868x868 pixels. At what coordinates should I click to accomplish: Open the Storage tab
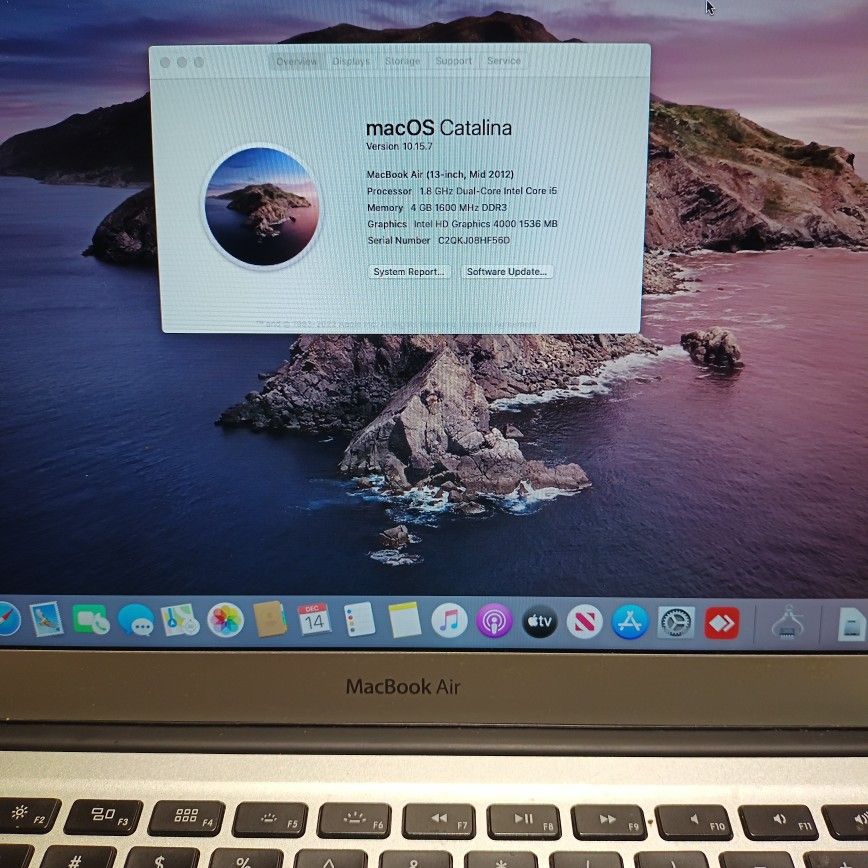point(402,61)
